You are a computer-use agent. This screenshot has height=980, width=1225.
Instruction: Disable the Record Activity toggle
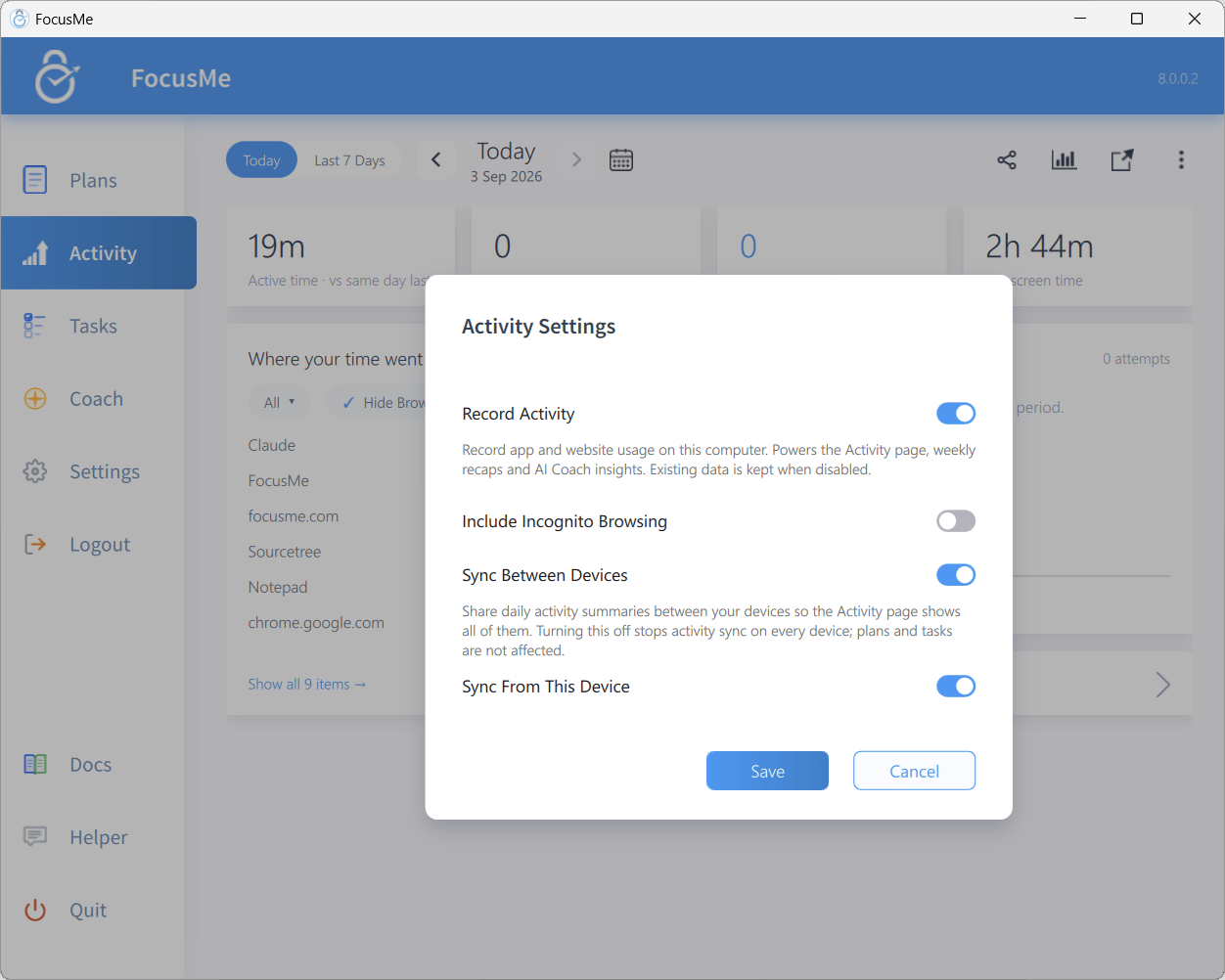(x=956, y=414)
